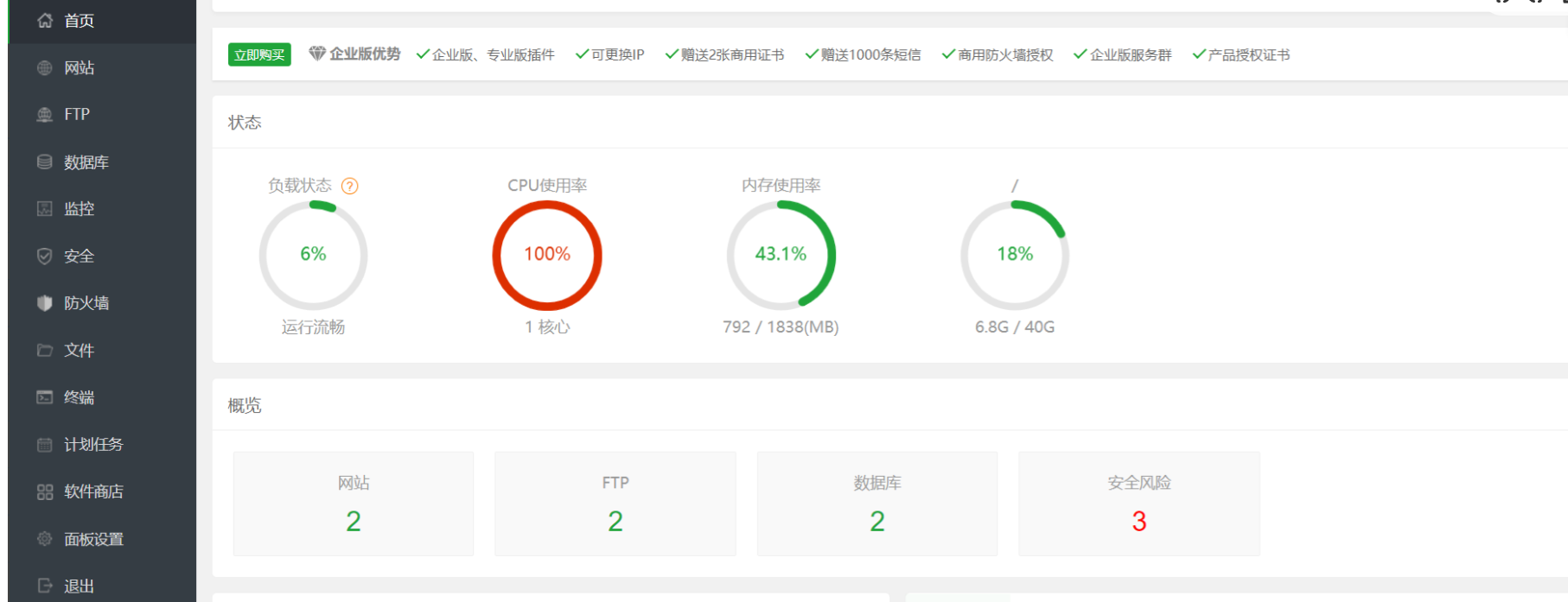
Task: Click the 18% disk usage gauge
Action: click(1015, 255)
